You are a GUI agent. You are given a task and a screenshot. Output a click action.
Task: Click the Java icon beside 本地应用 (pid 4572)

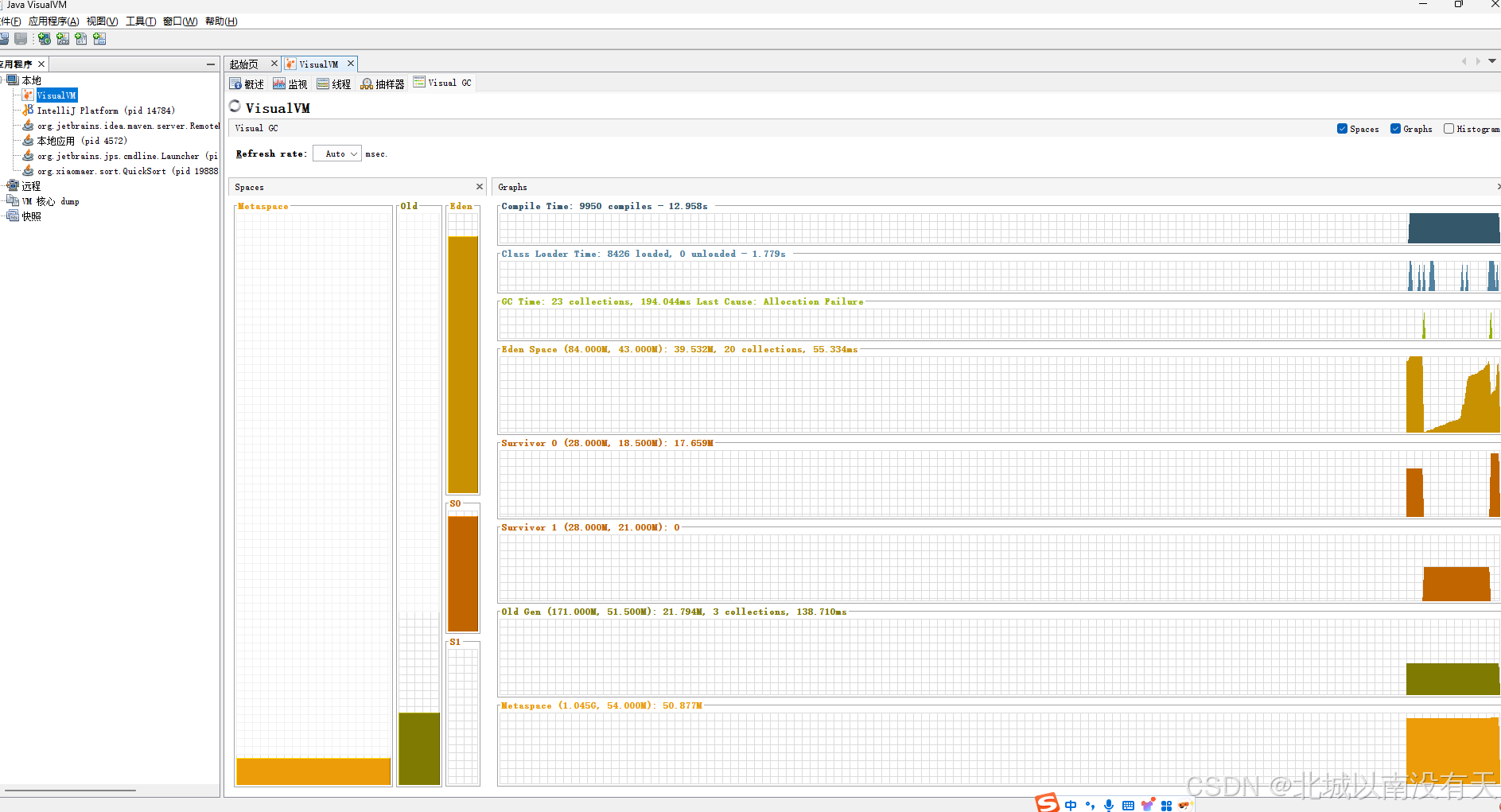pos(28,141)
